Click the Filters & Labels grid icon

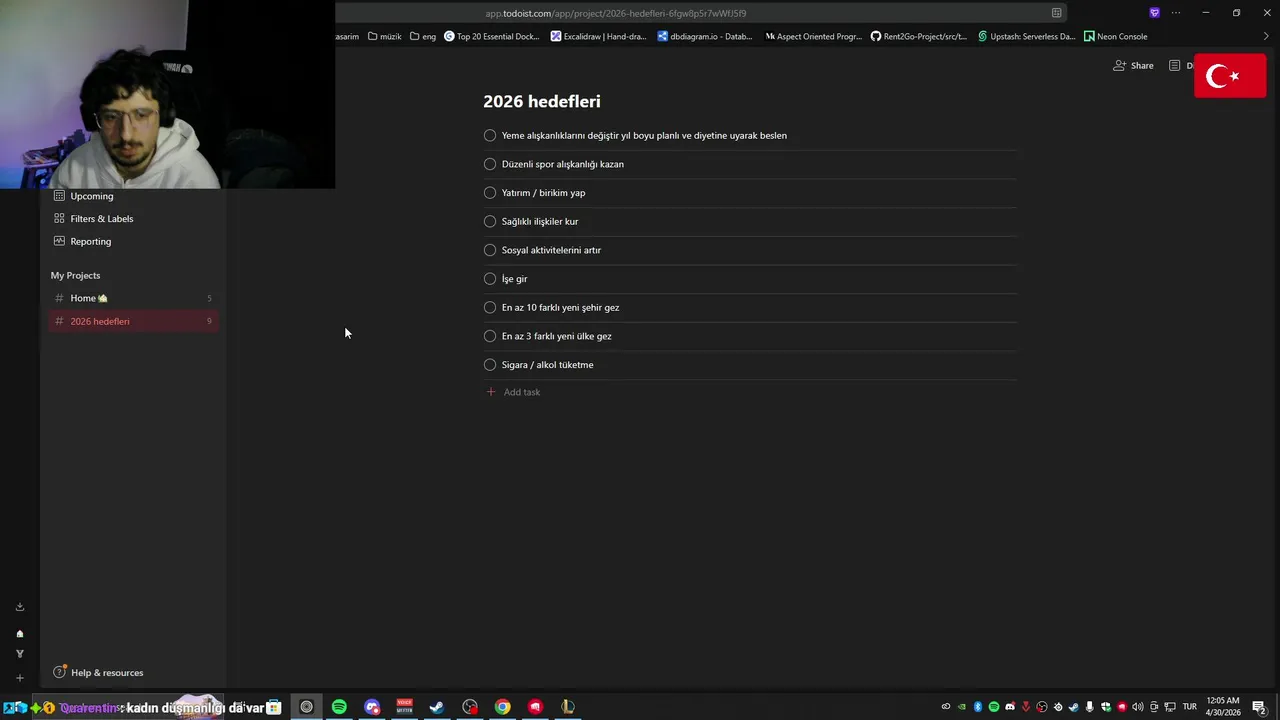59,218
